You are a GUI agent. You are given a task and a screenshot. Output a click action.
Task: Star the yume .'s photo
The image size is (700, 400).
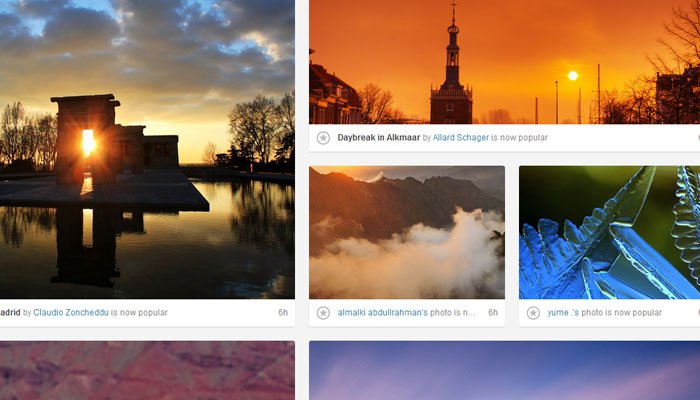pos(533,313)
